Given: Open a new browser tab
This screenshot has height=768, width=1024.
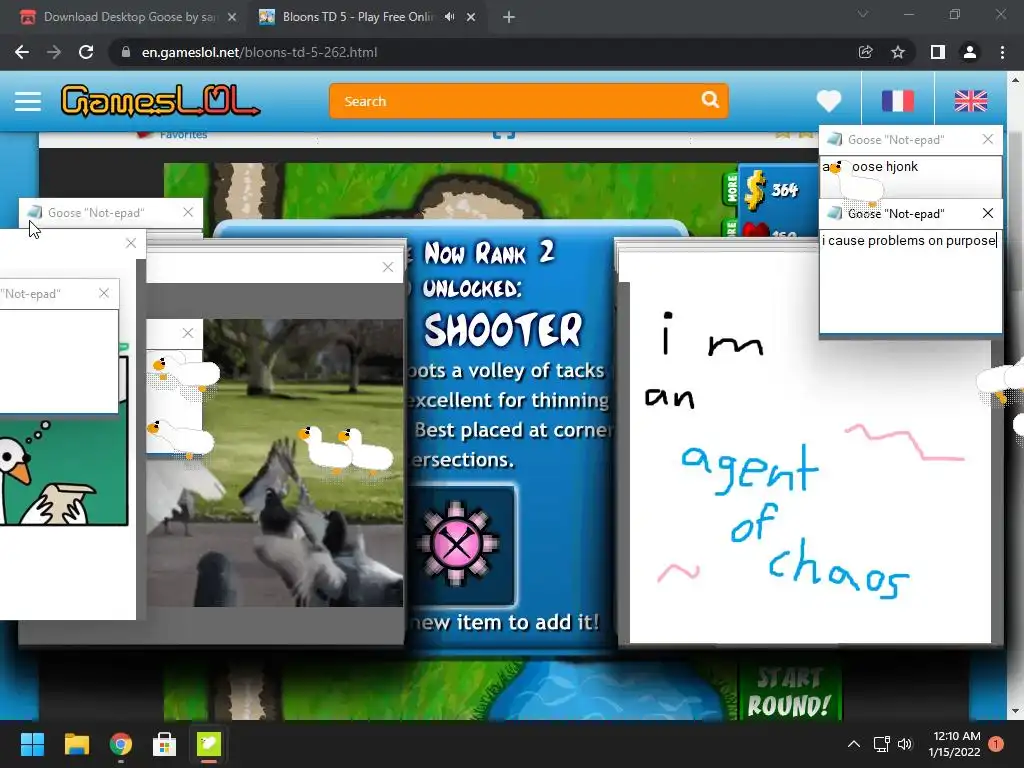Looking at the screenshot, I should coord(509,18).
